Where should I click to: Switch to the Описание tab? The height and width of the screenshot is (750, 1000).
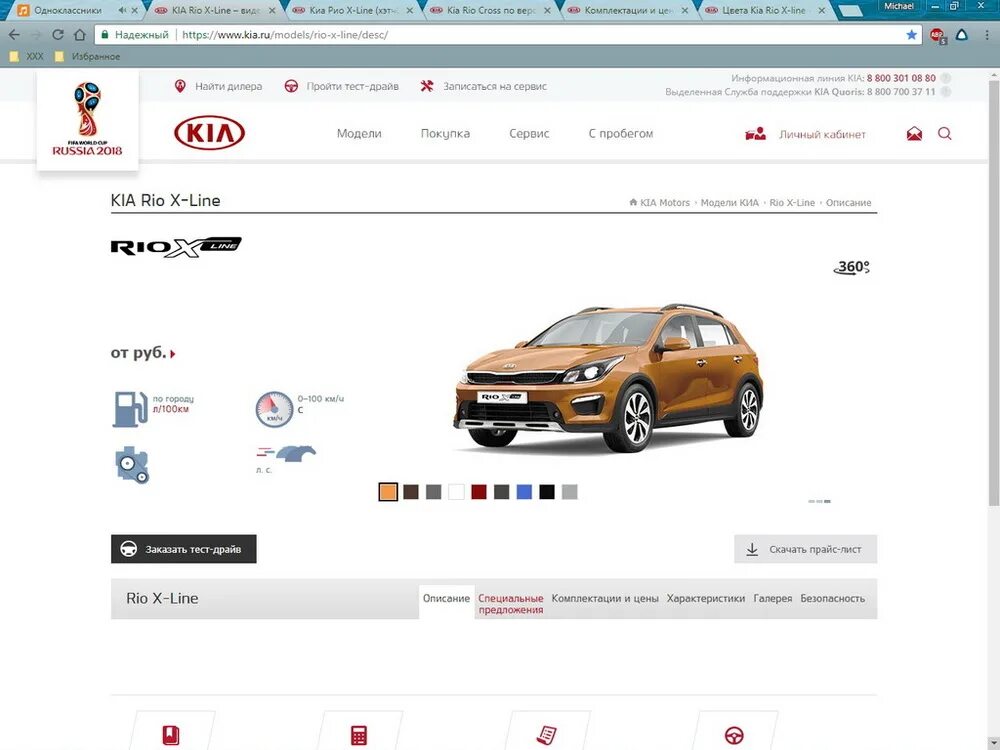[x=446, y=599]
